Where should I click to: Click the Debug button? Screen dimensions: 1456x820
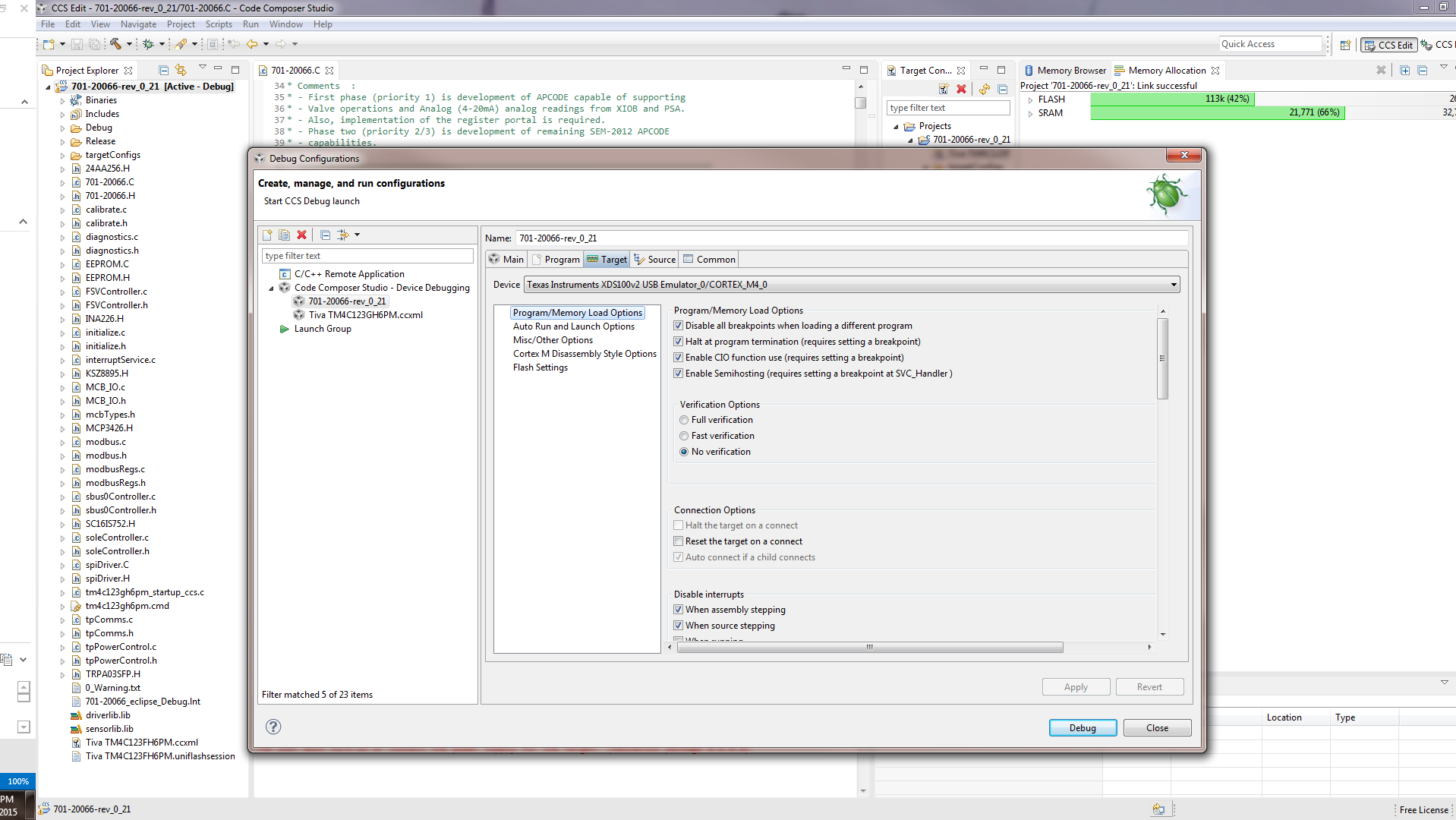point(1083,728)
